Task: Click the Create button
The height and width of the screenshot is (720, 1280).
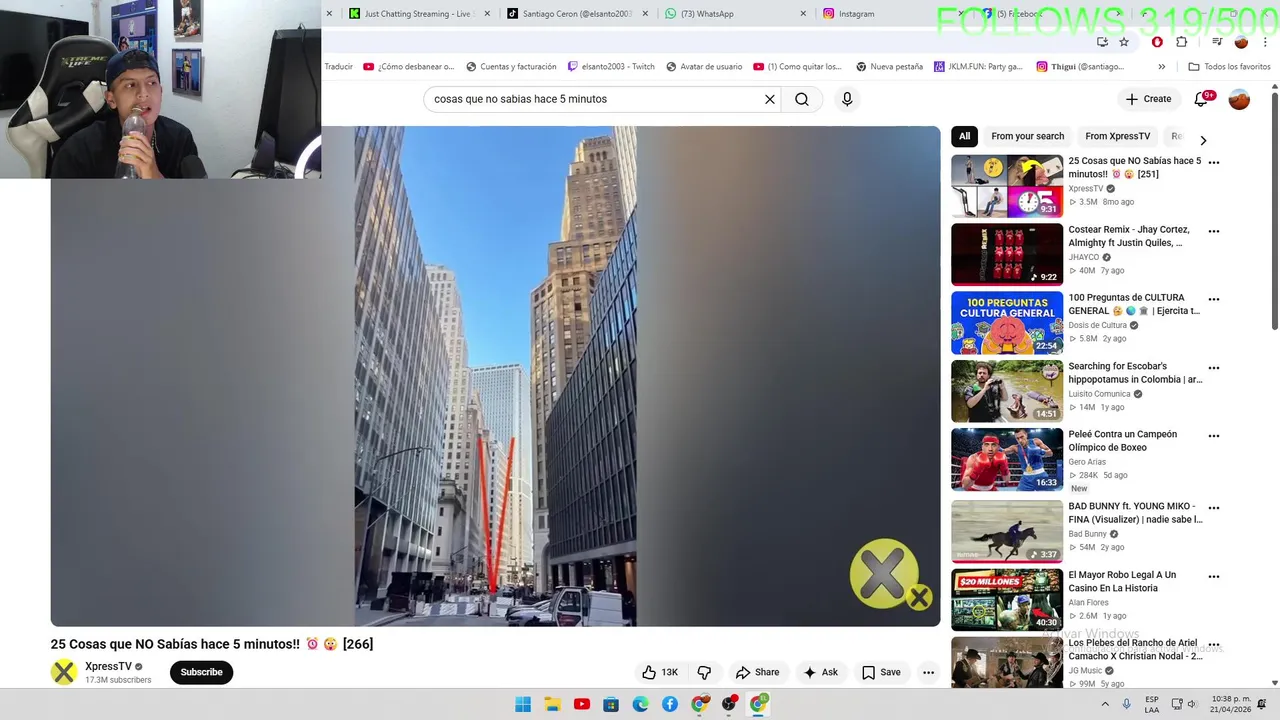Action: [x=1148, y=99]
